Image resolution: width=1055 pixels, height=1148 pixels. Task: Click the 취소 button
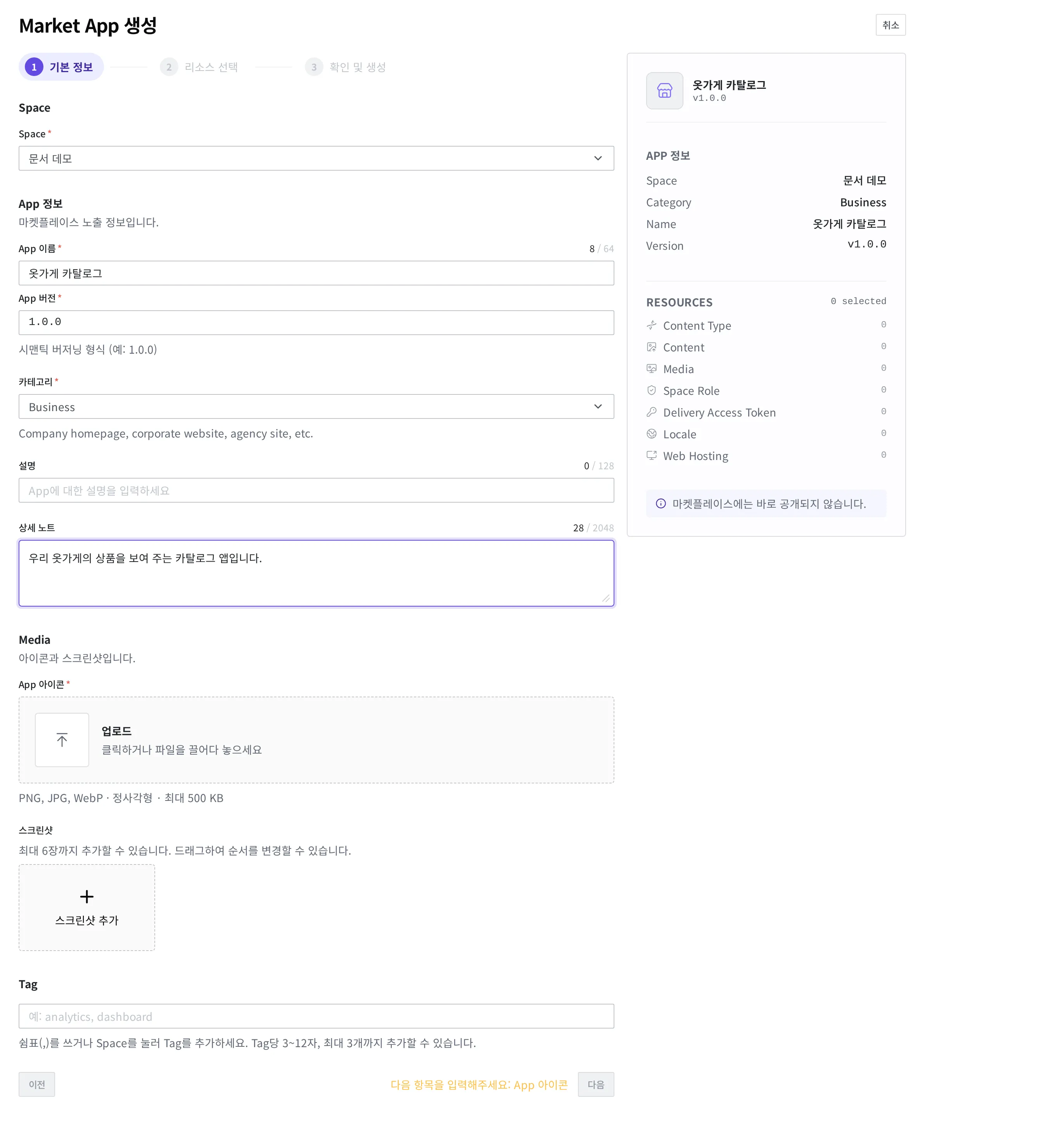pos(891,24)
